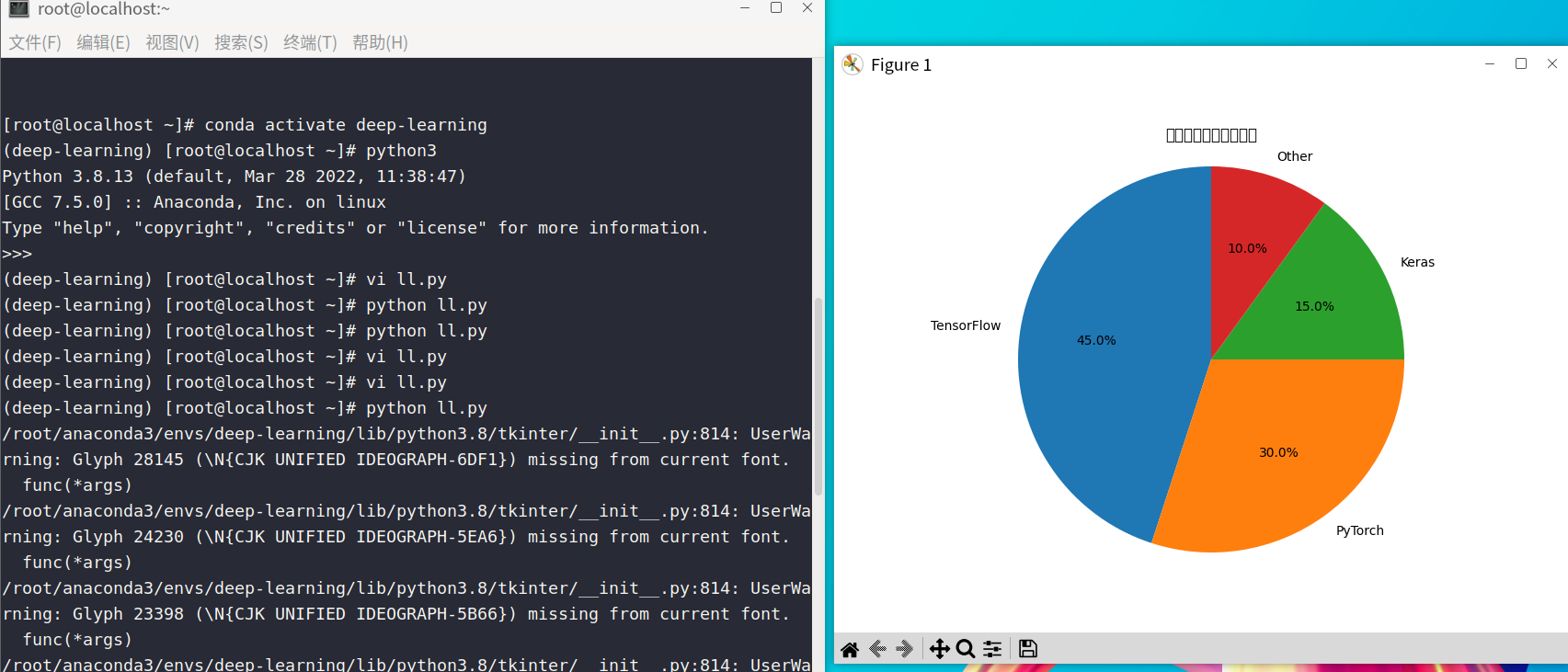Save the figure with floppy icon
The width and height of the screenshot is (1568, 672).
[x=1028, y=649]
